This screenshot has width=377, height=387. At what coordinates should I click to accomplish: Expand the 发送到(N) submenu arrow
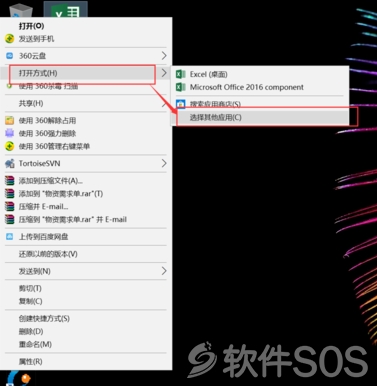point(164,271)
